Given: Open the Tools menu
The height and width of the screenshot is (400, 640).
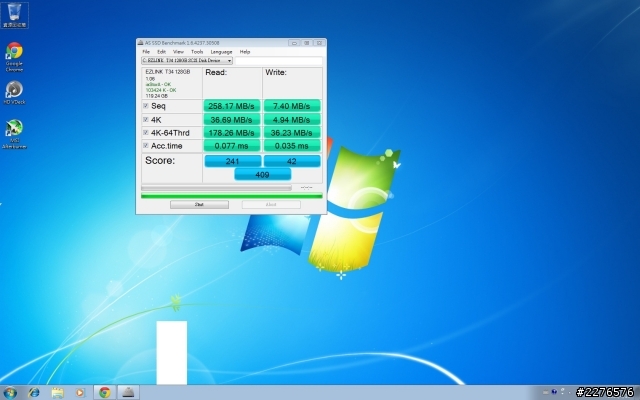Looking at the screenshot, I should [x=197, y=52].
